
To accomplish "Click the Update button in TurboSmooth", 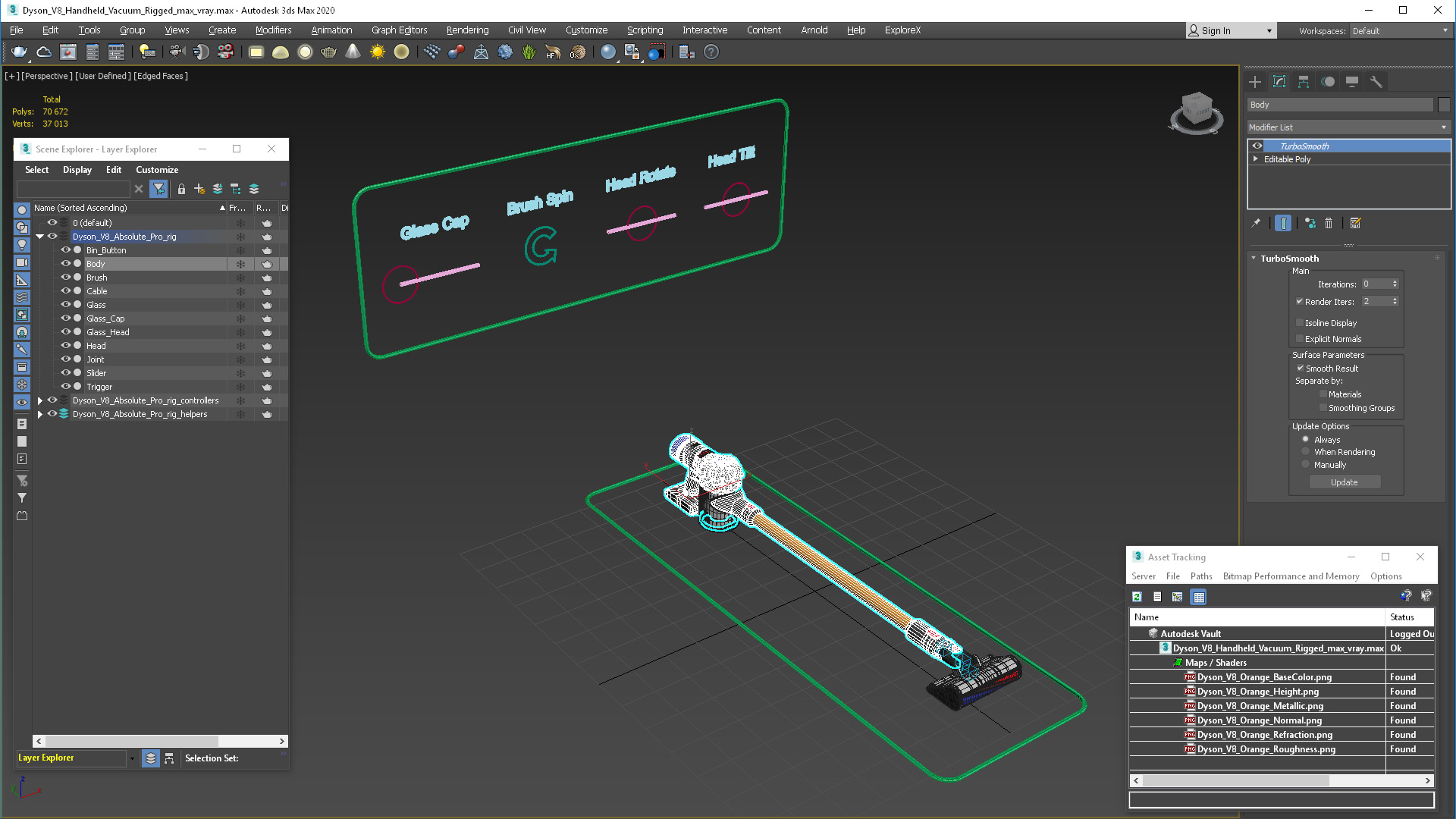I will tap(1343, 482).
